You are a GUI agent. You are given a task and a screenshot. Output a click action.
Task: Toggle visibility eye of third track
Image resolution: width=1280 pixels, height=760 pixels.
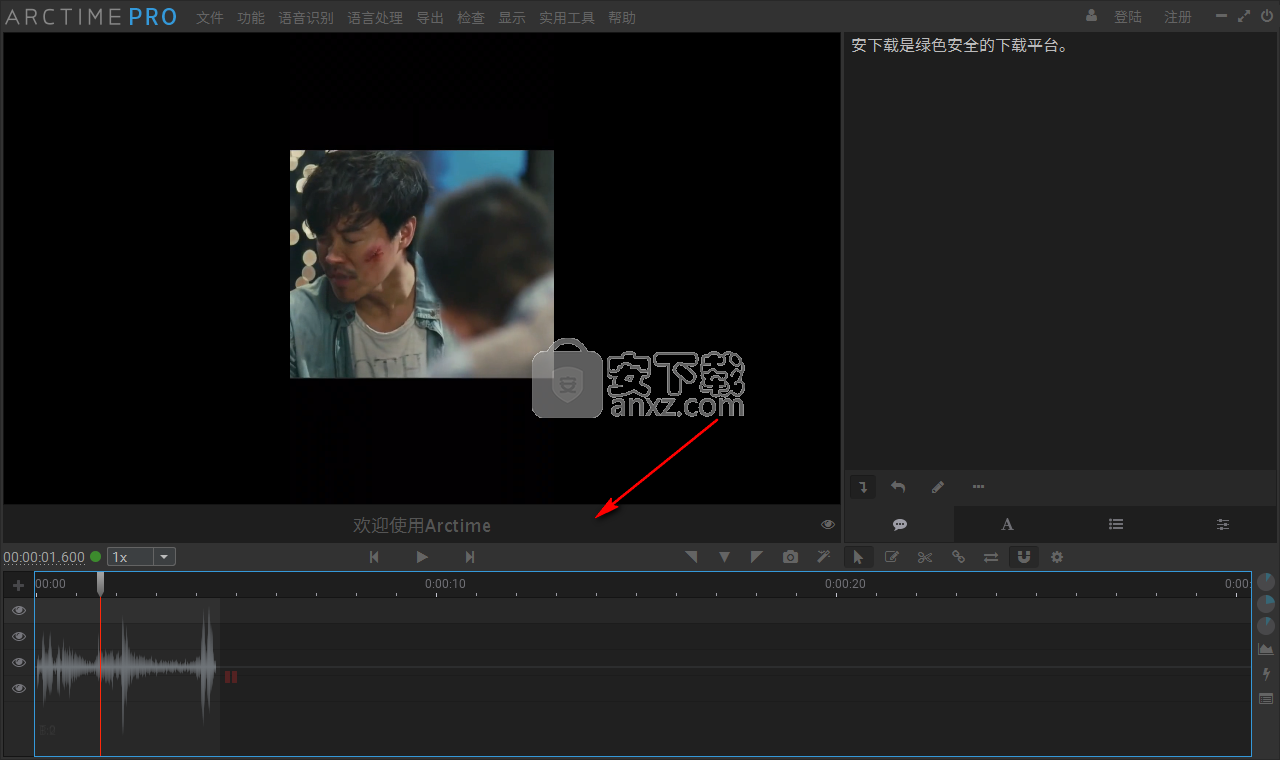19,662
